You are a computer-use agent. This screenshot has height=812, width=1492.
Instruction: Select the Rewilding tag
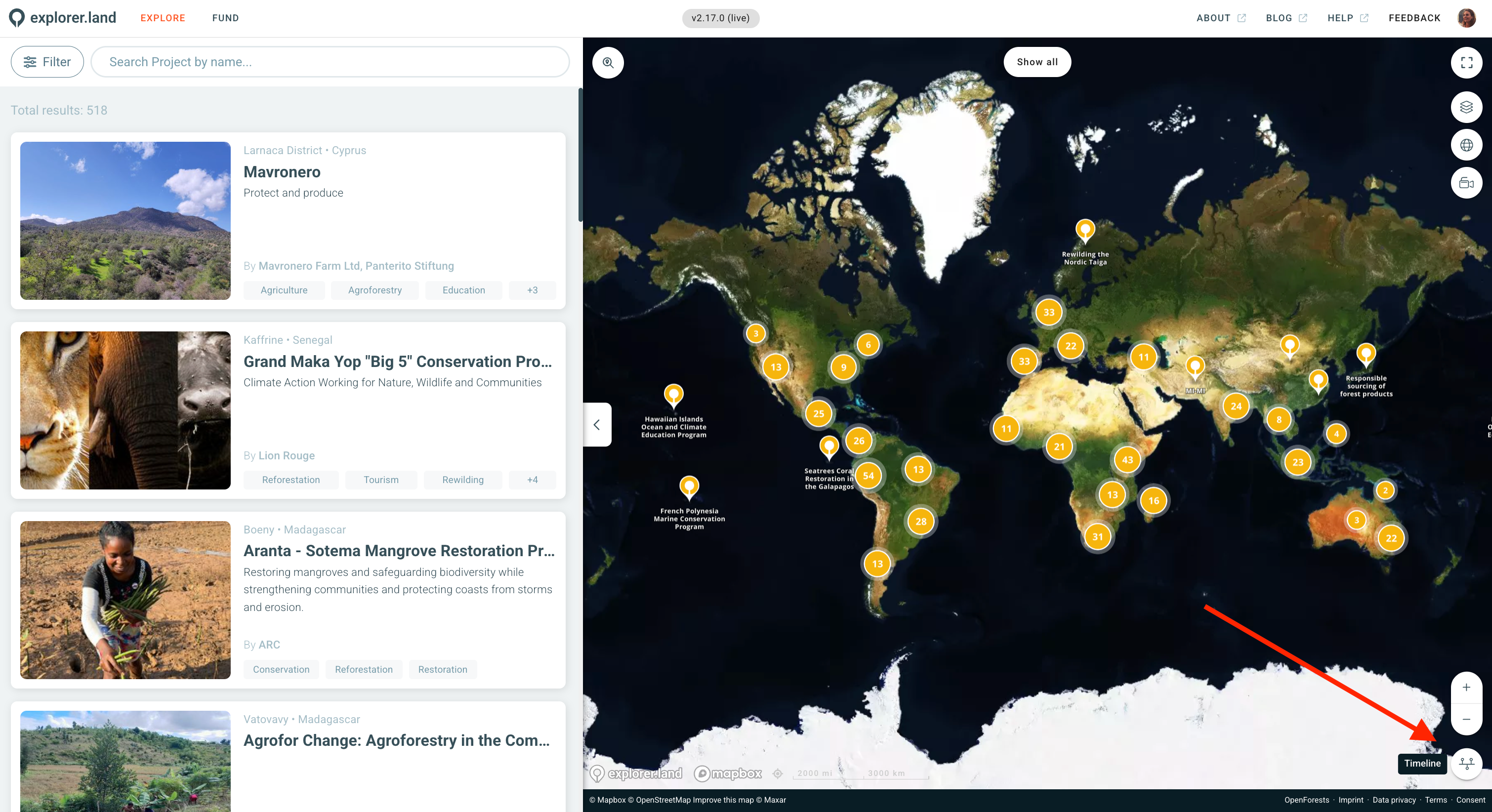463,480
